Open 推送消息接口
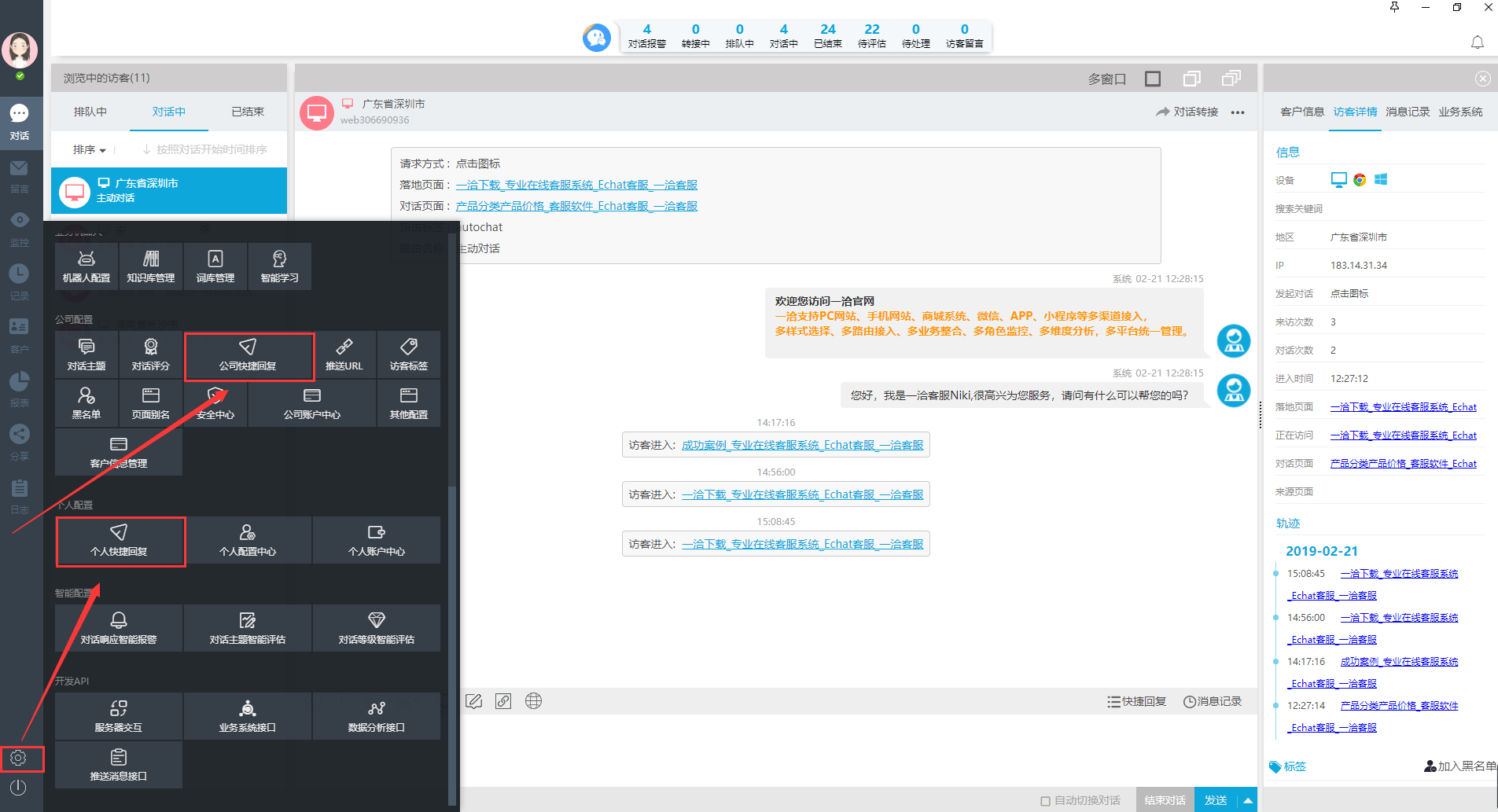This screenshot has width=1498, height=812. [x=119, y=765]
